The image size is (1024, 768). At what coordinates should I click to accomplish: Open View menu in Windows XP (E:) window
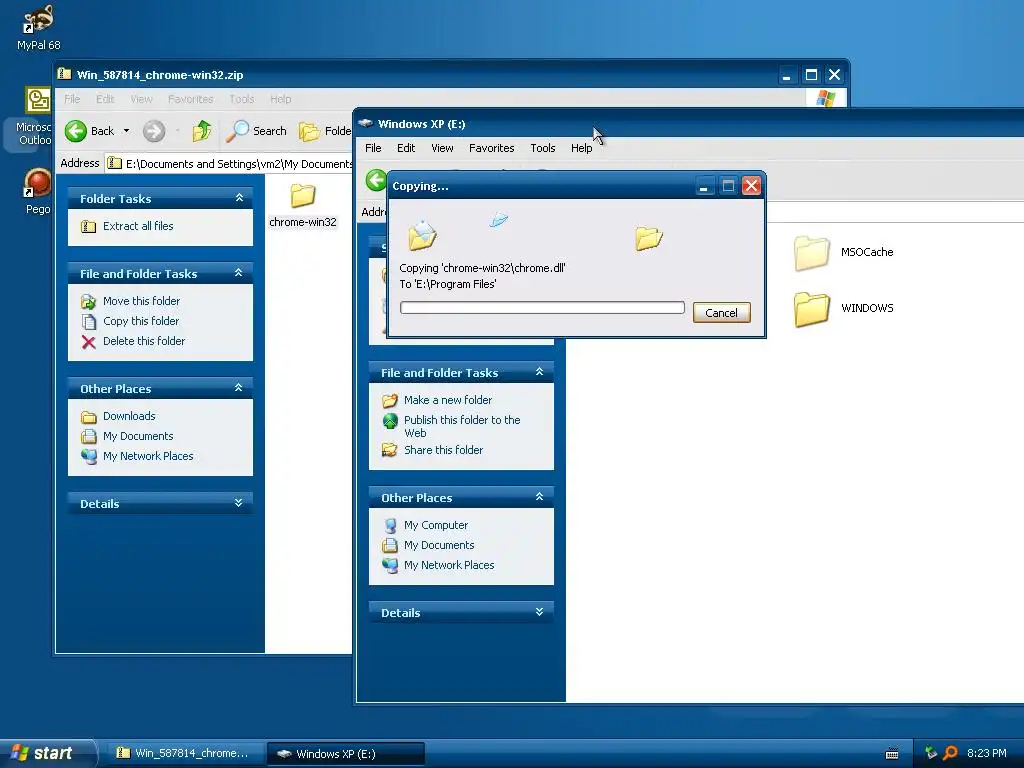click(442, 148)
